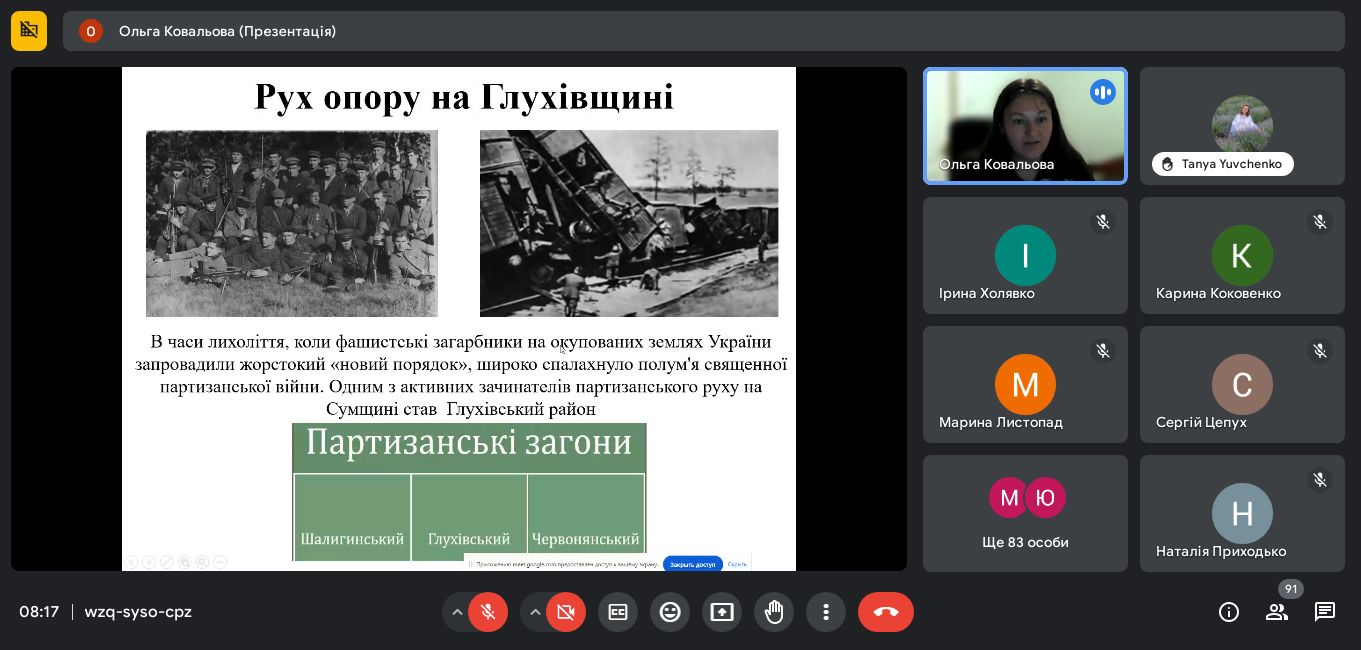
Task: Raise hand using the hand icon
Action: pos(774,612)
